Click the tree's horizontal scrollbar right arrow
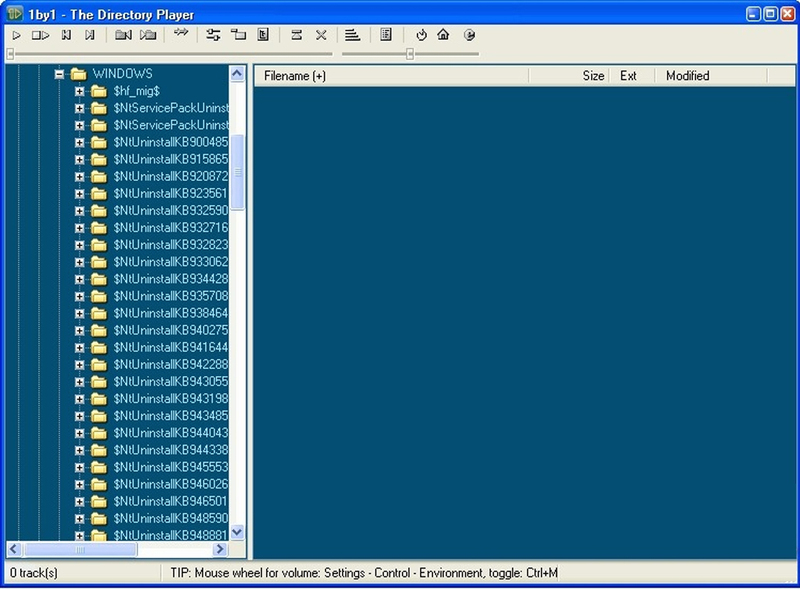Image resolution: width=800 pixels, height=589 pixels. [x=220, y=549]
